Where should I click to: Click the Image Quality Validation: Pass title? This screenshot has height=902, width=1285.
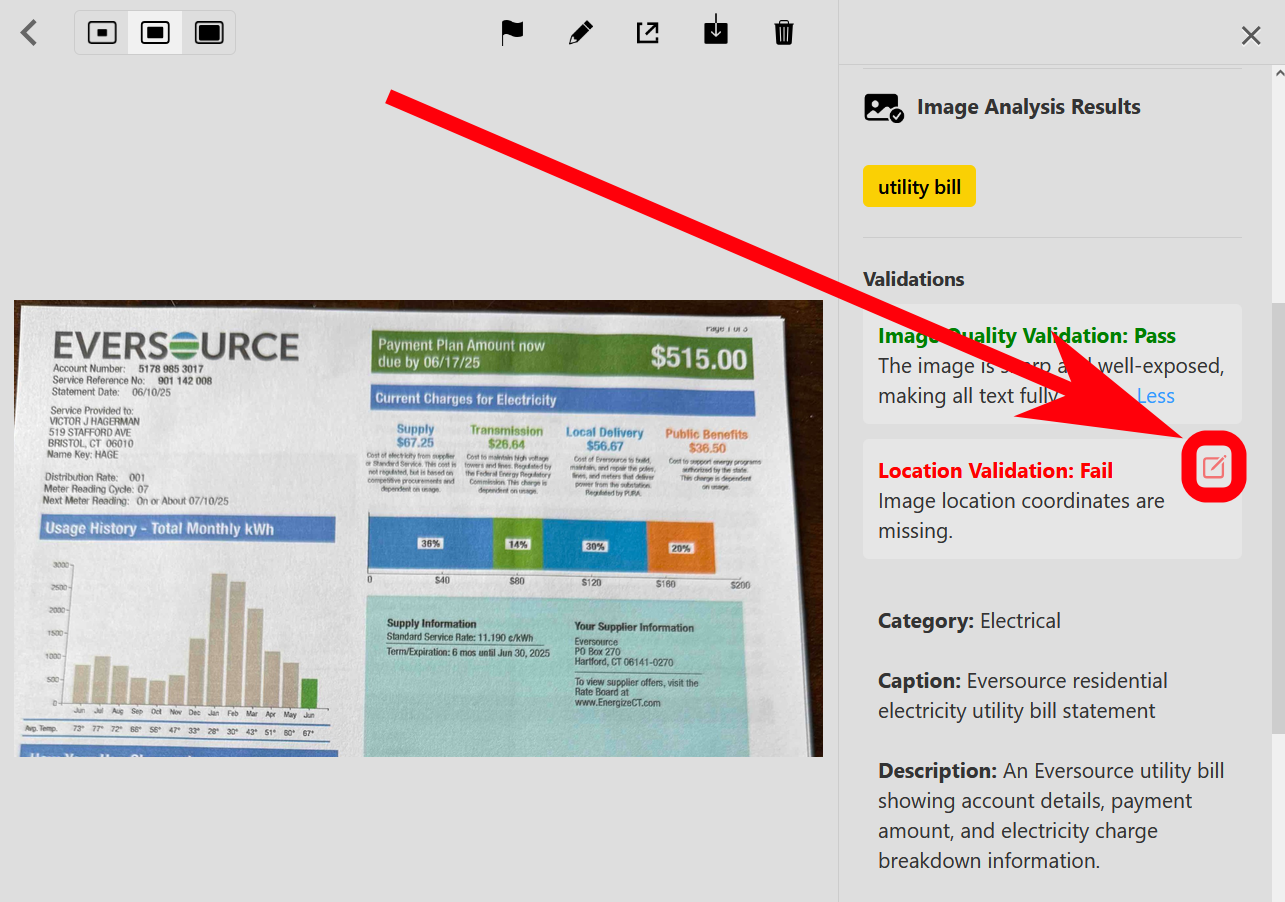(x=1027, y=336)
